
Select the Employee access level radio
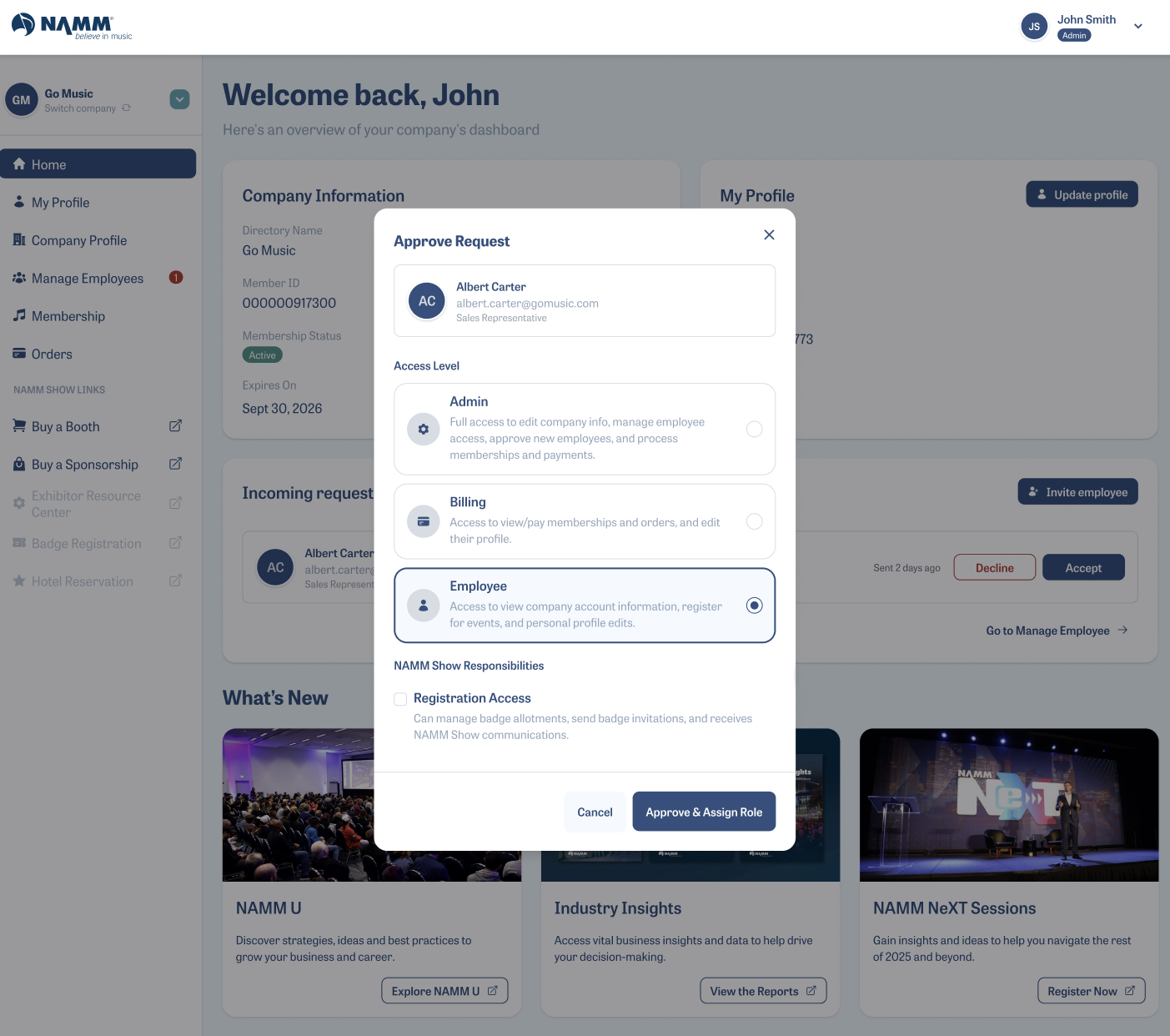click(754, 606)
